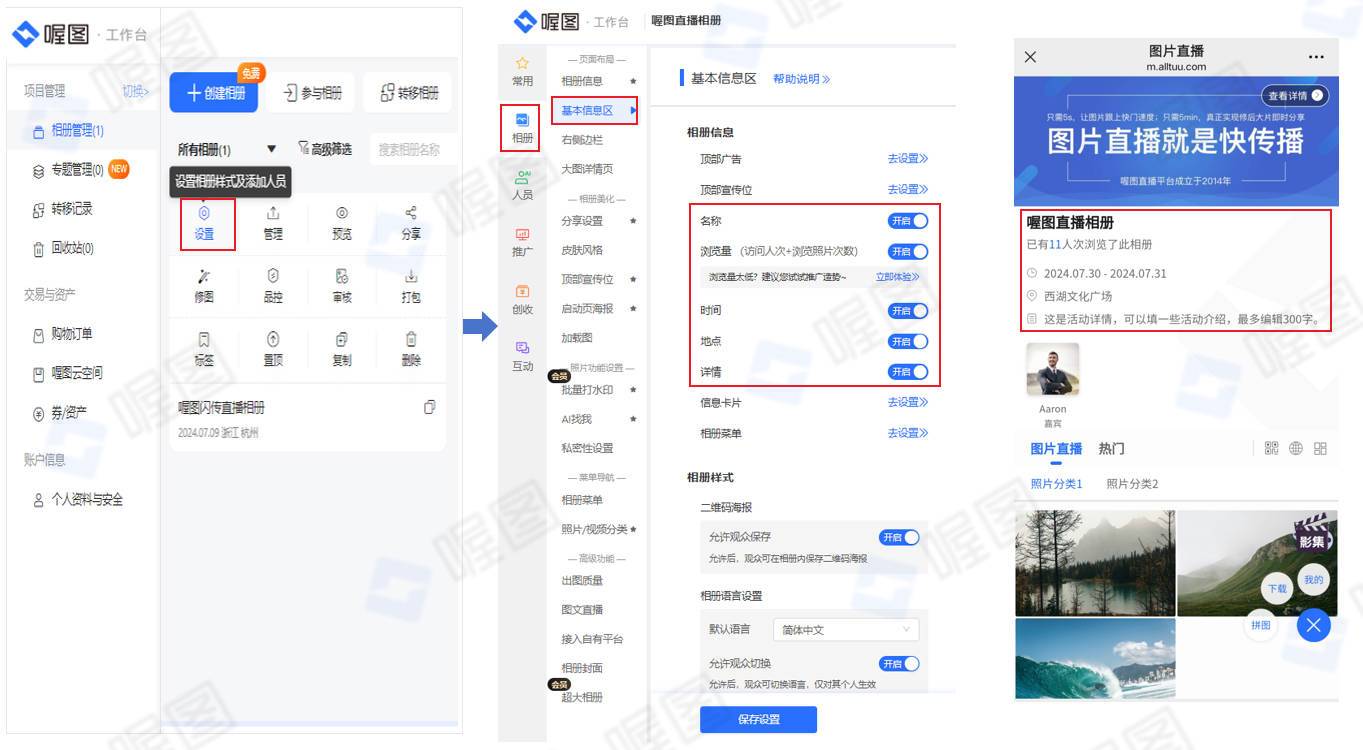Screen dimensions: 1363x750
Task: Click the Aaron guest avatar
Action: click(x=1052, y=370)
